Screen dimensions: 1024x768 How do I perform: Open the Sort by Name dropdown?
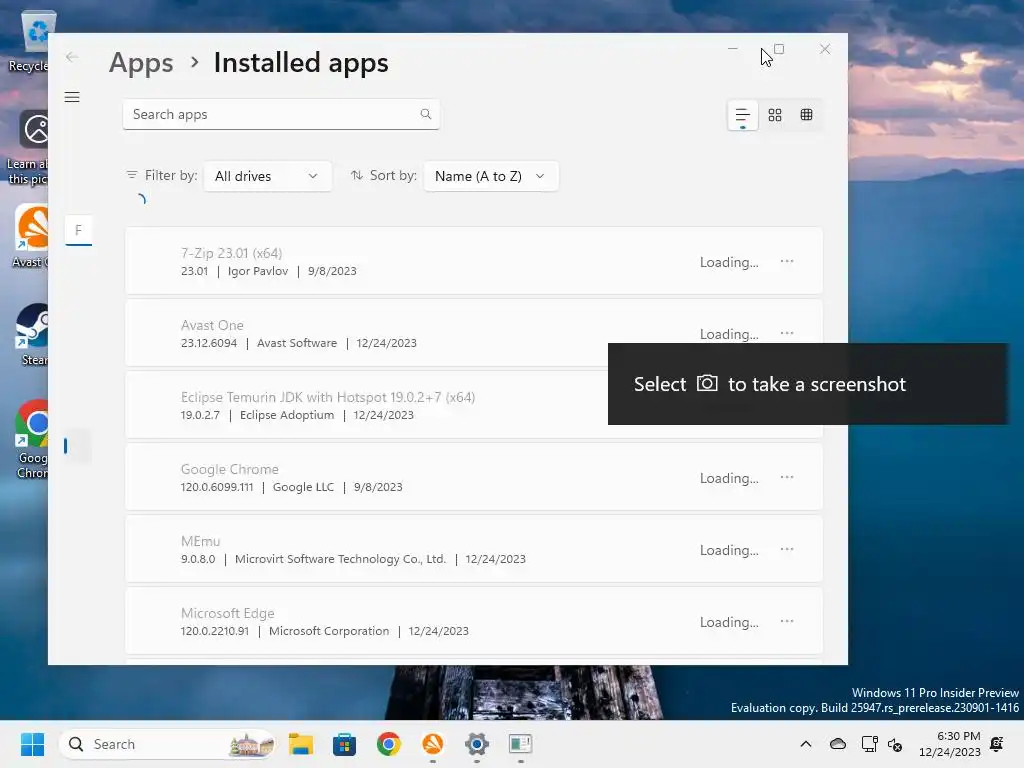[x=491, y=176]
